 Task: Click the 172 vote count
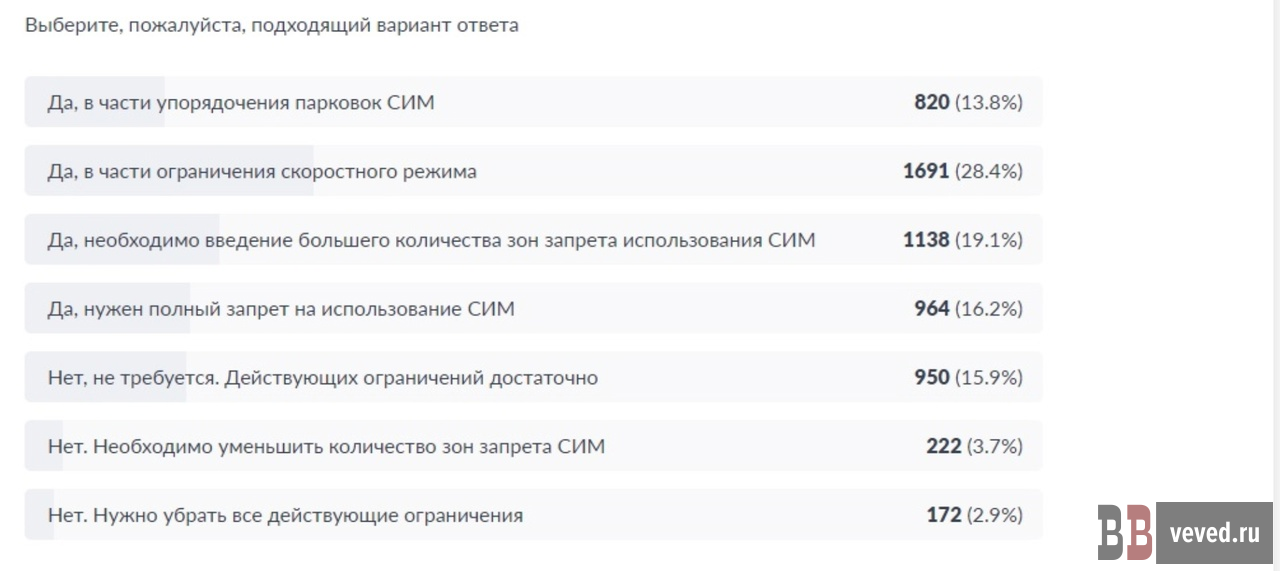pos(943,516)
